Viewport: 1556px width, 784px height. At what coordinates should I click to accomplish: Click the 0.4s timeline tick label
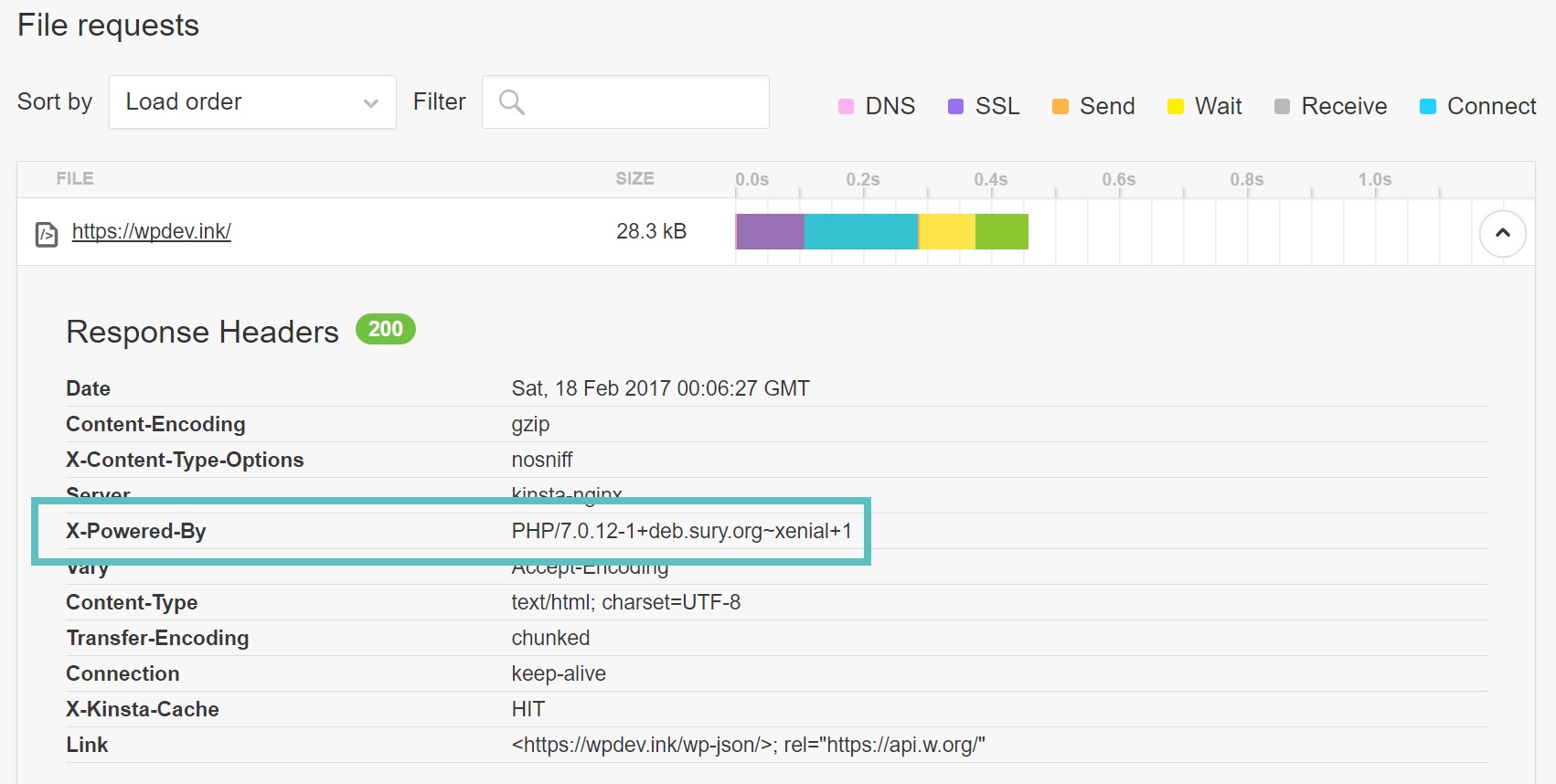click(990, 179)
